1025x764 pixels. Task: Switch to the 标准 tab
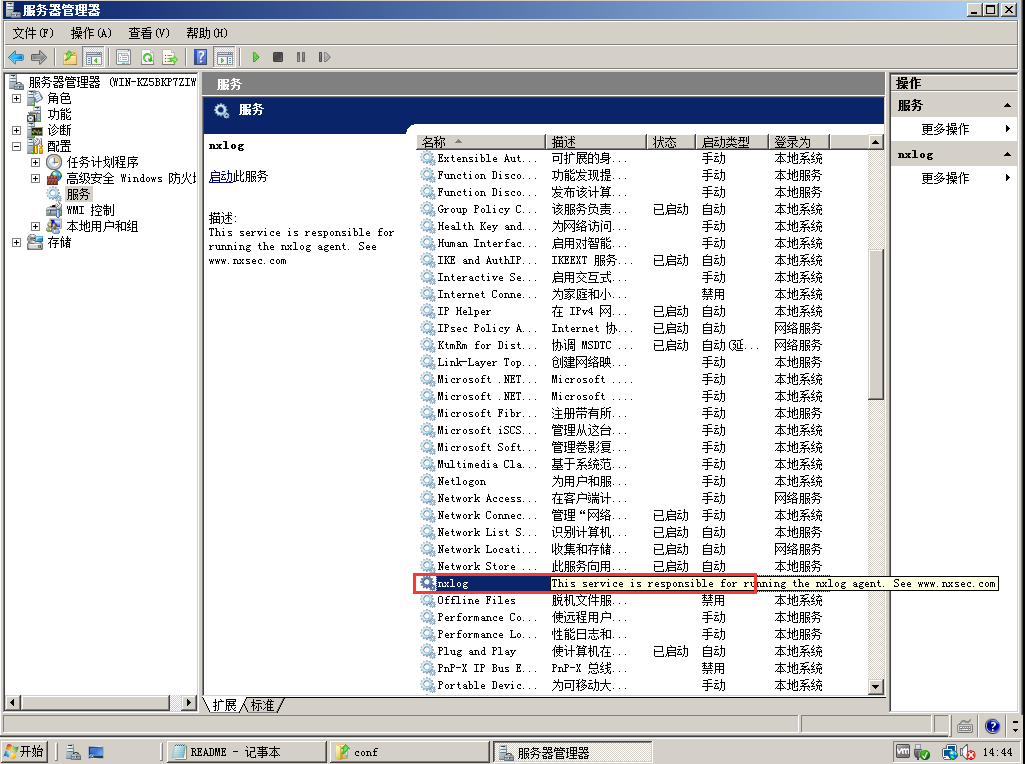262,705
